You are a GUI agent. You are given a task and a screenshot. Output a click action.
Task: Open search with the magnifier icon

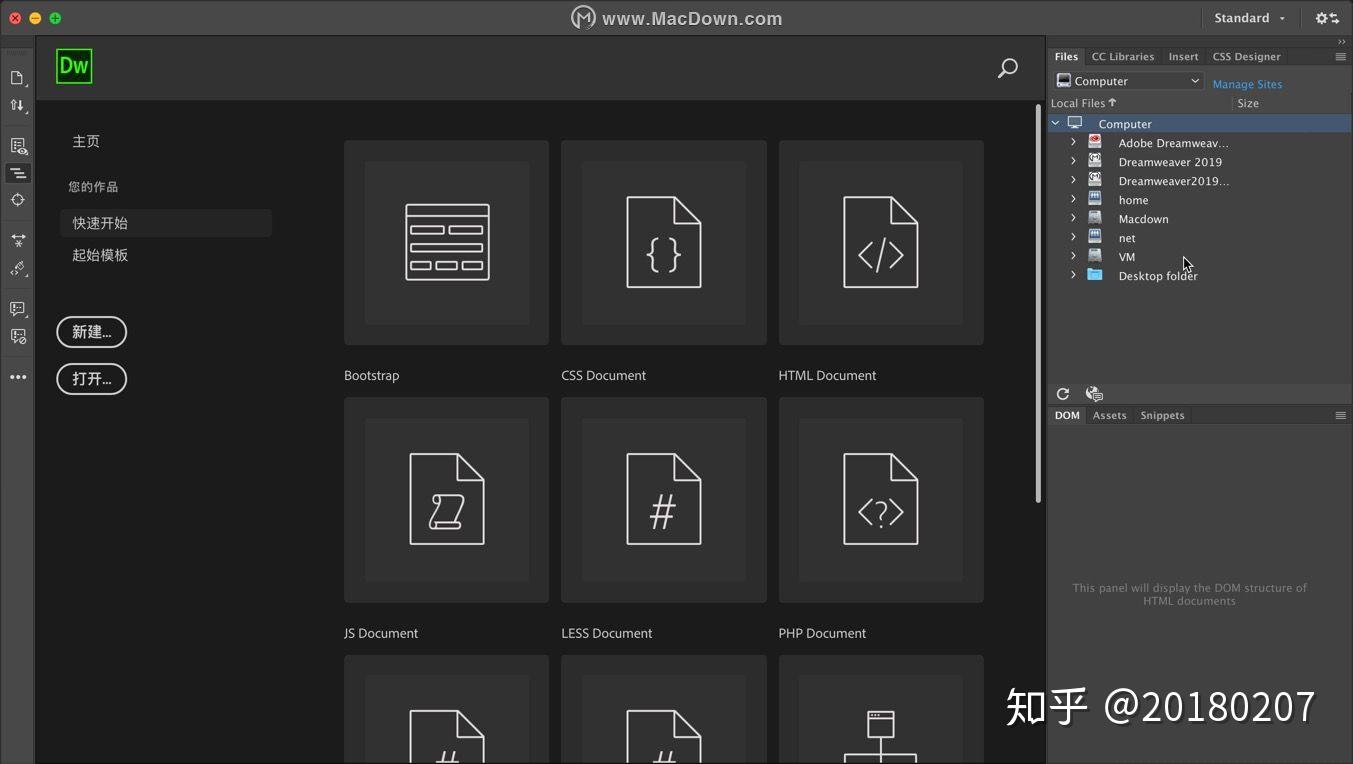1007,68
